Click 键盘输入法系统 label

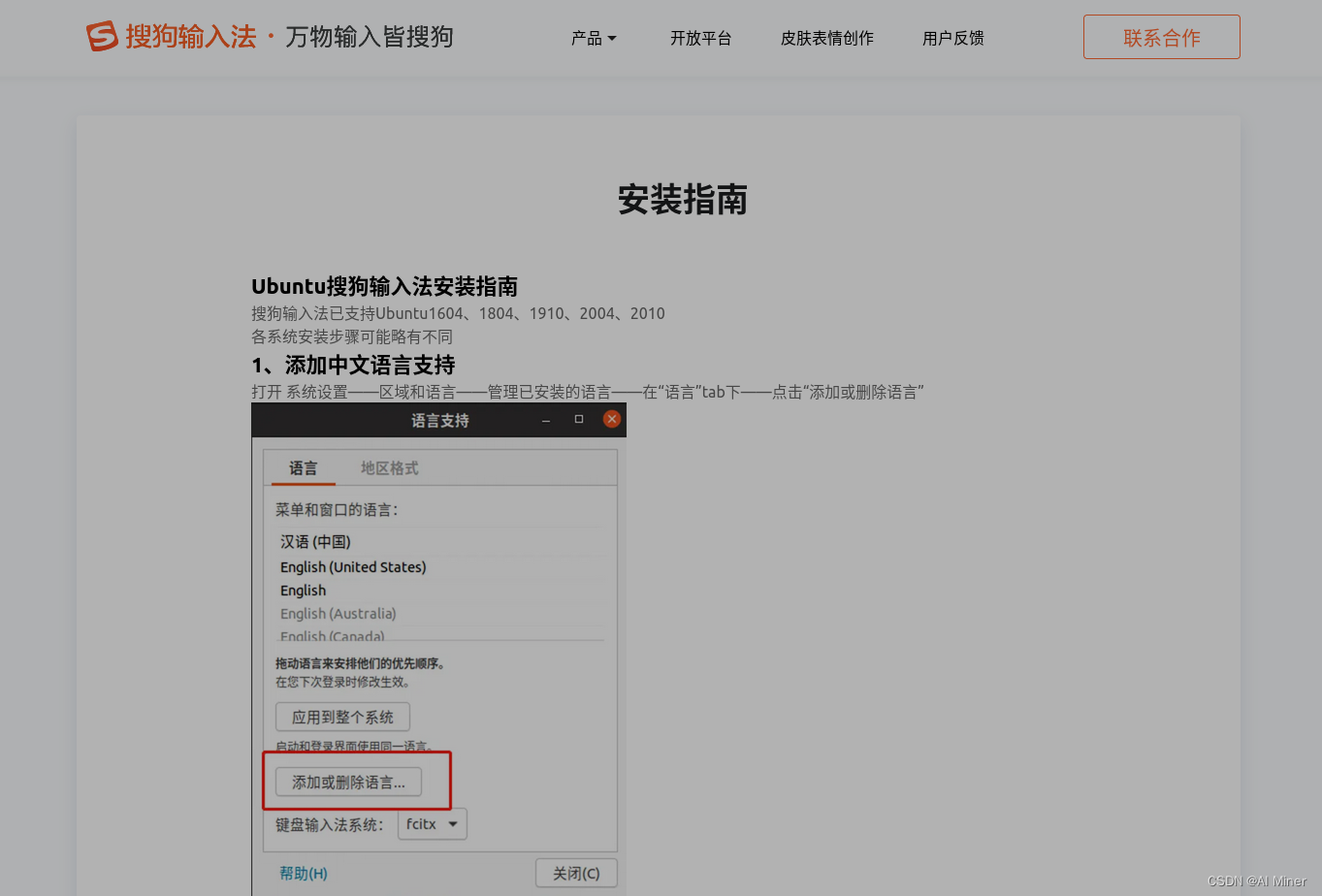pyautogui.click(x=329, y=825)
